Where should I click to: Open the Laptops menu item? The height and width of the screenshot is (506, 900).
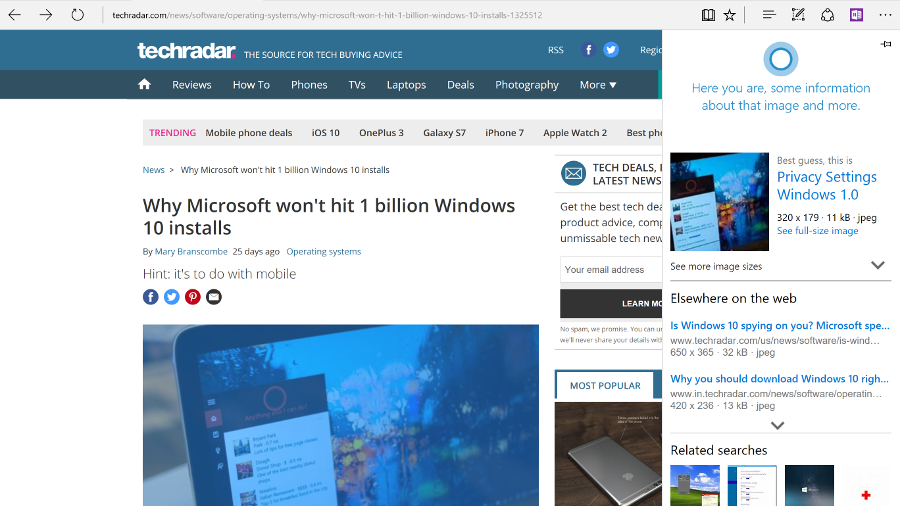(x=406, y=85)
